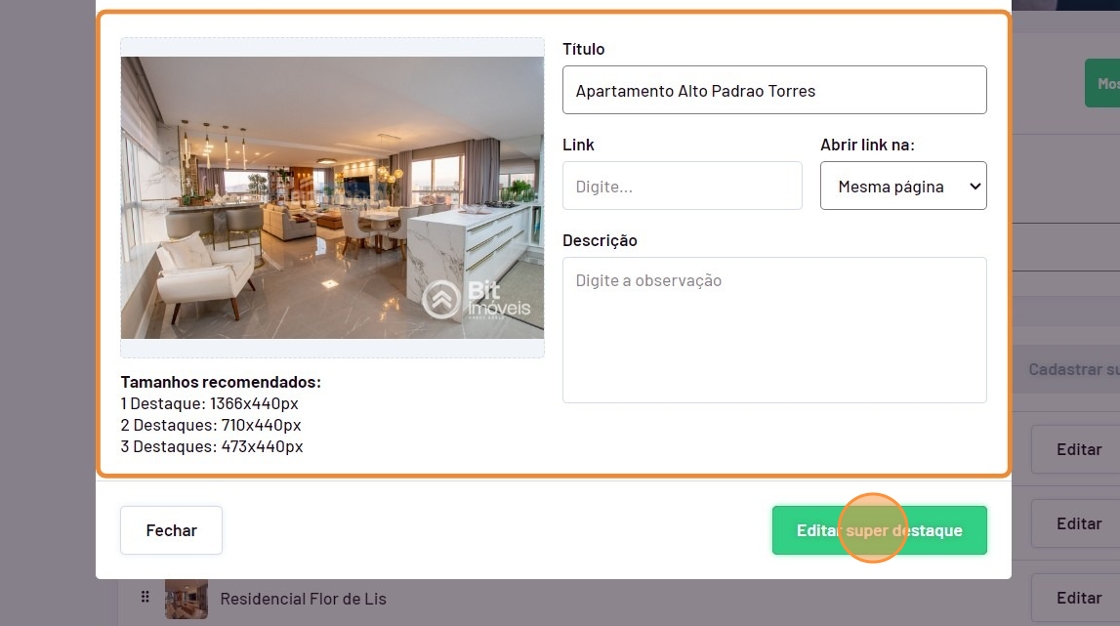The image size is (1120, 626).
Task: Grab the drag handle beside Residencial Flor de Lis
Action: pos(145,597)
